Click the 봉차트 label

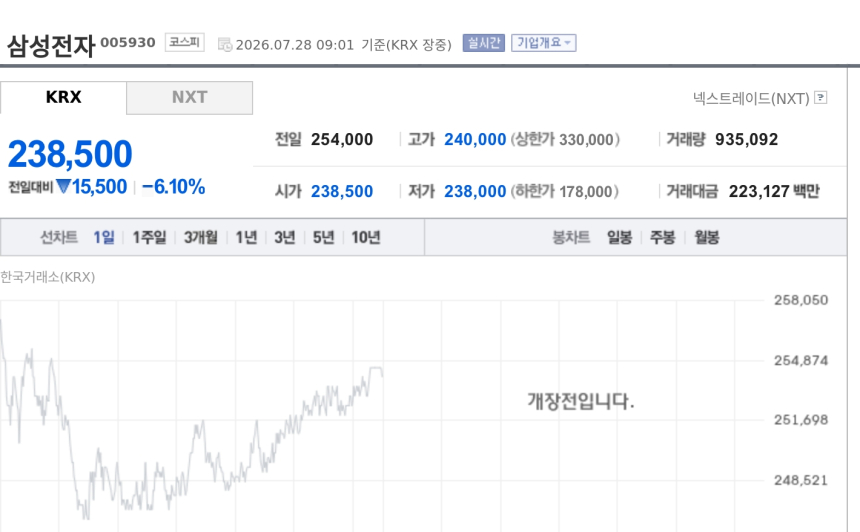(571, 237)
